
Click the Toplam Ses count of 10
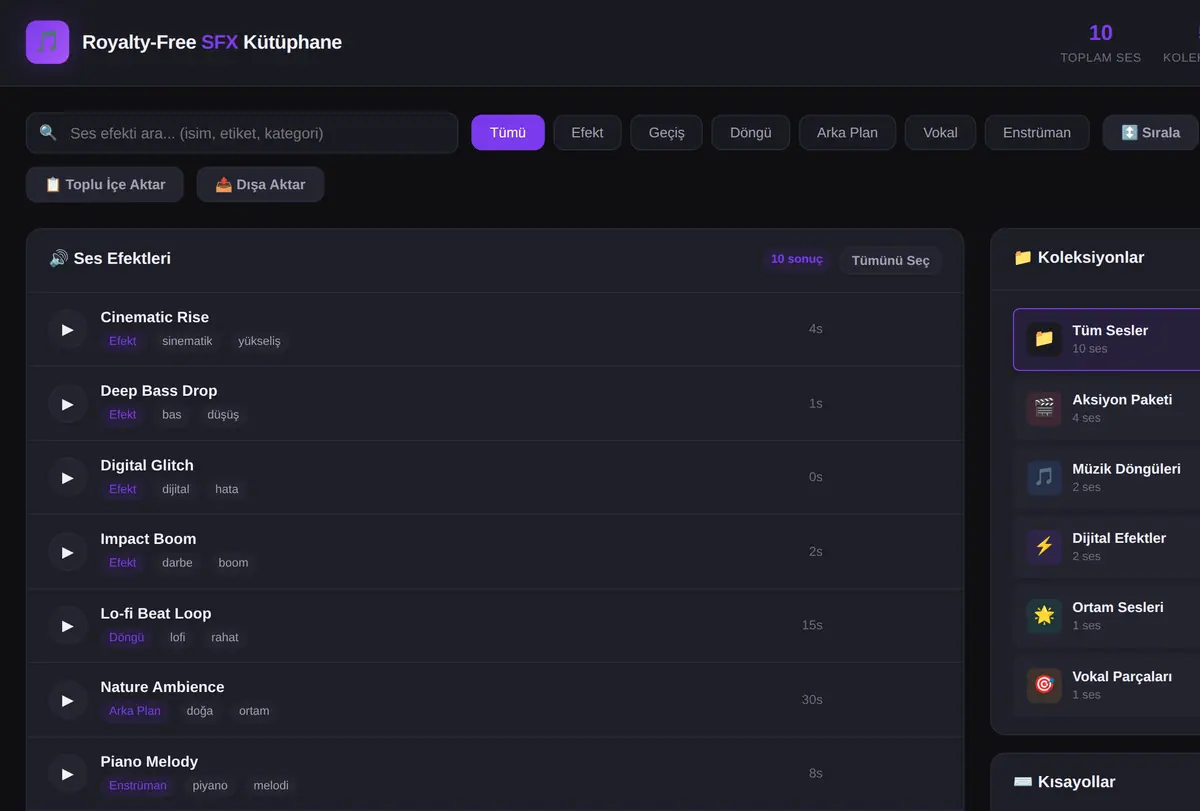(1101, 33)
